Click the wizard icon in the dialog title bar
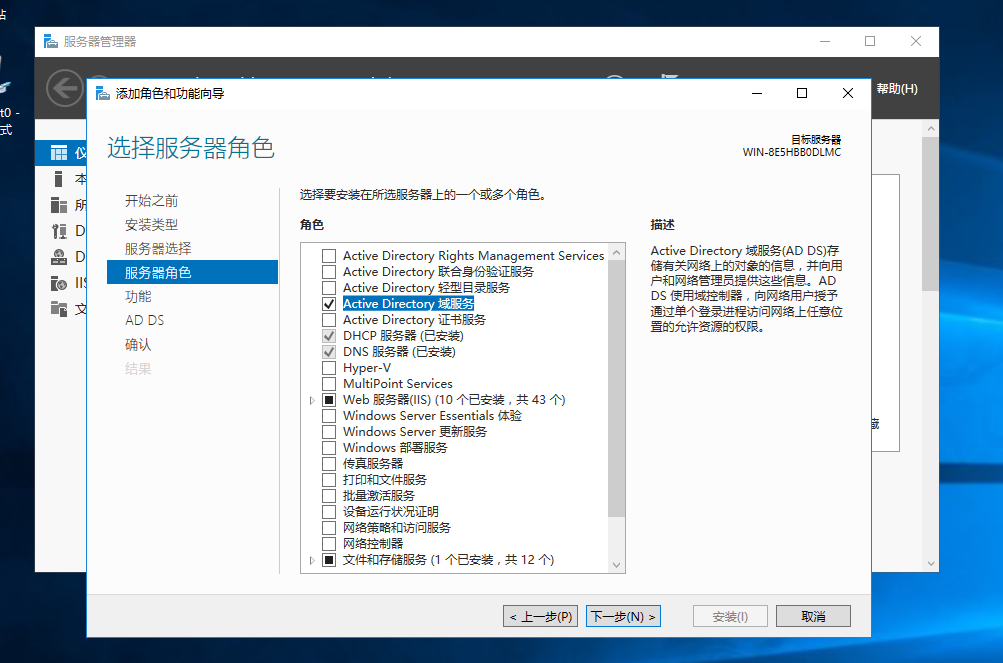This screenshot has height=663, width=1003. 101,92
